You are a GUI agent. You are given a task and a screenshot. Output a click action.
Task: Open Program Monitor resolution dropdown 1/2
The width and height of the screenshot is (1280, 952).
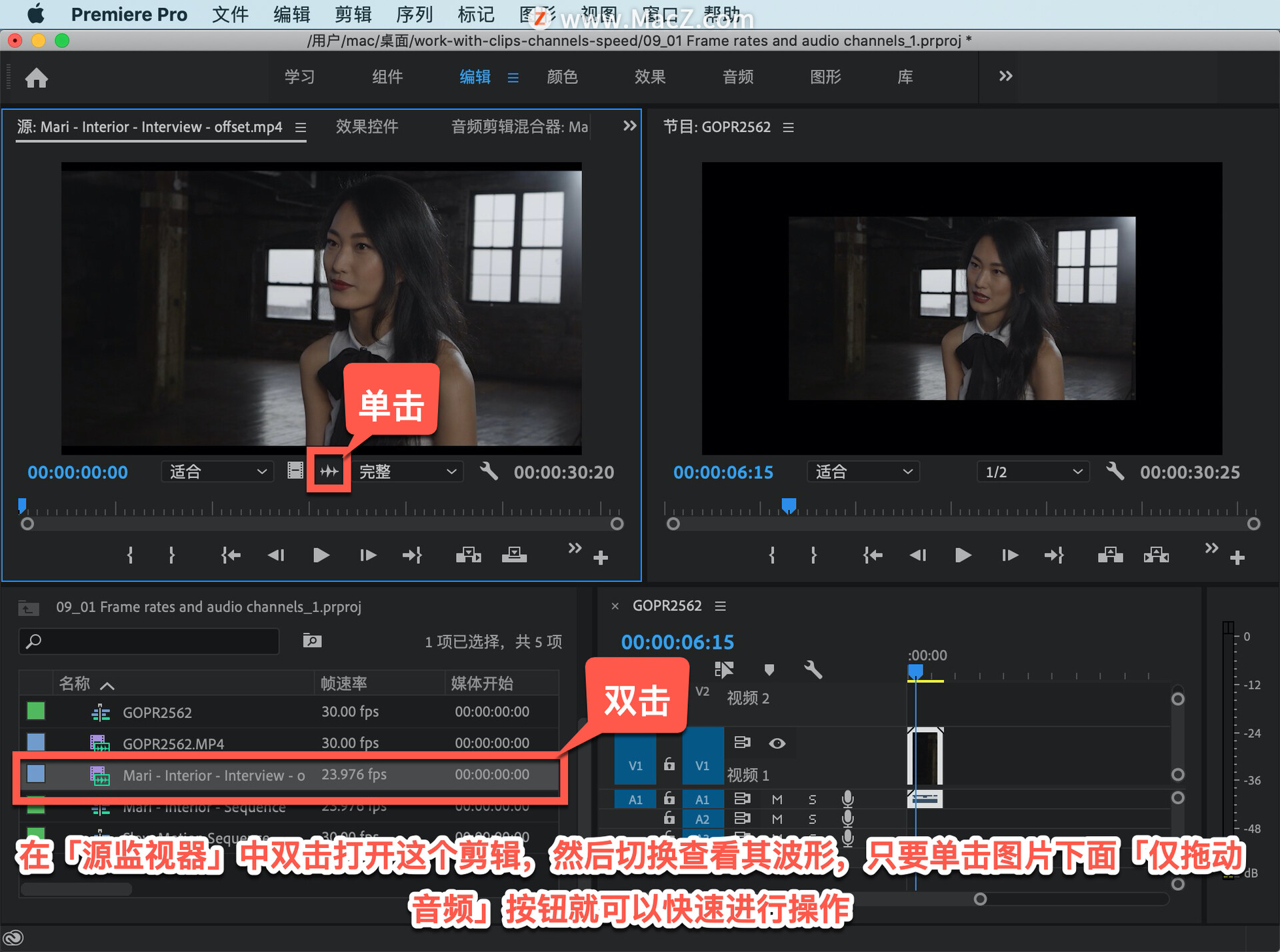tap(1032, 472)
